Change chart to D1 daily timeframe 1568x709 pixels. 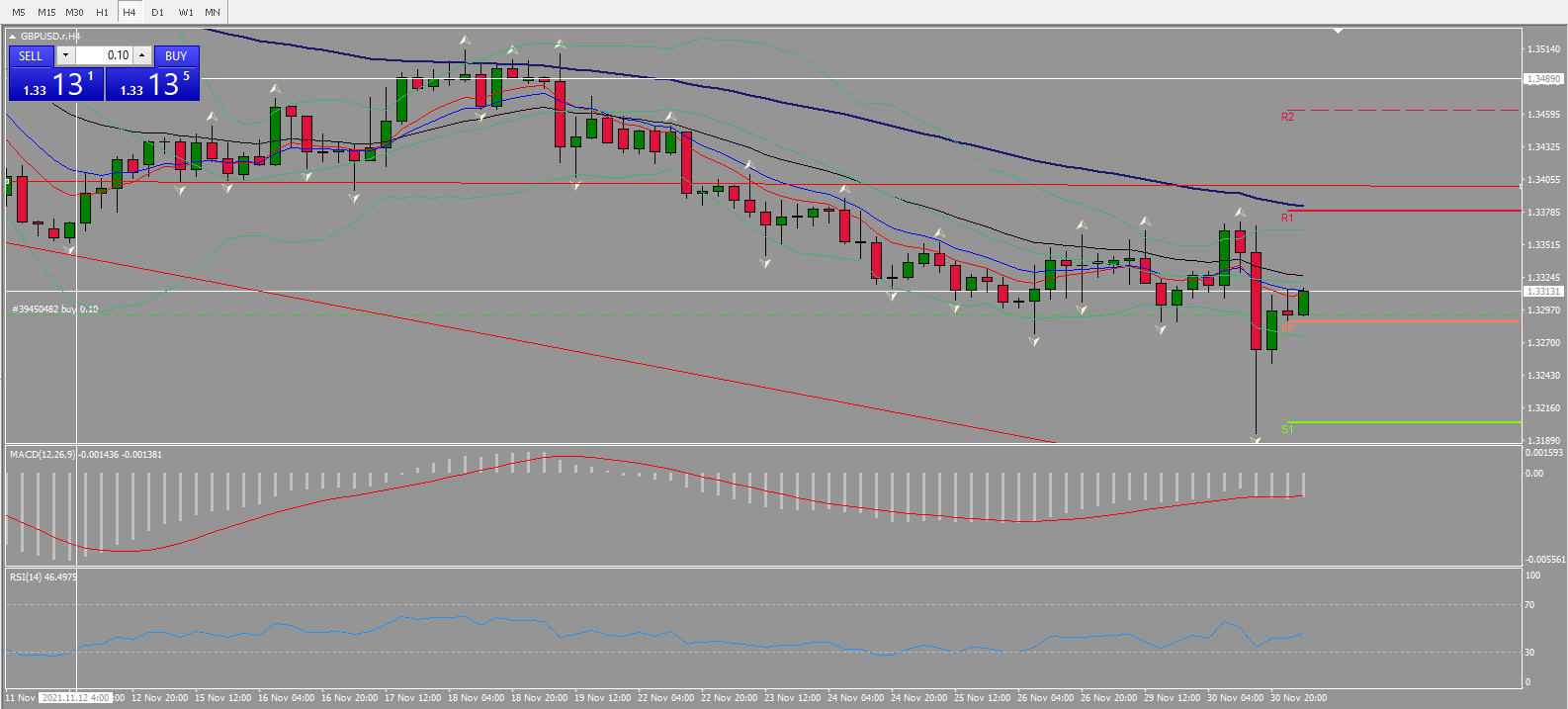(158, 12)
